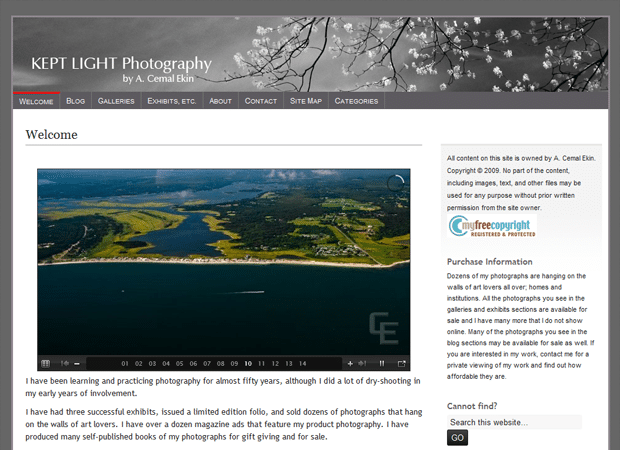Viewport: 620px width, 450px height.
Task: Select slide 07 in slideshow numbers
Action: pos(207,363)
